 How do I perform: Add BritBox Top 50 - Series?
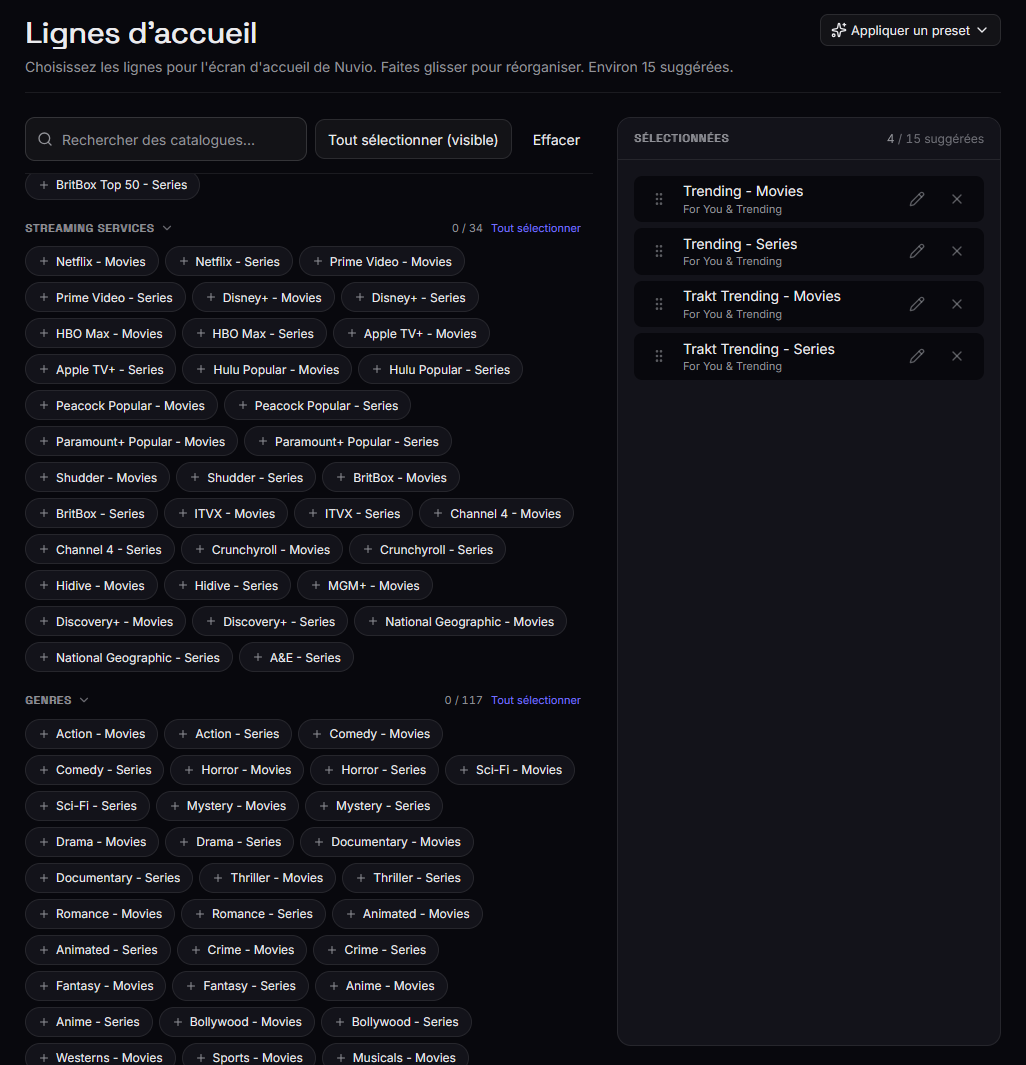[x=113, y=185]
